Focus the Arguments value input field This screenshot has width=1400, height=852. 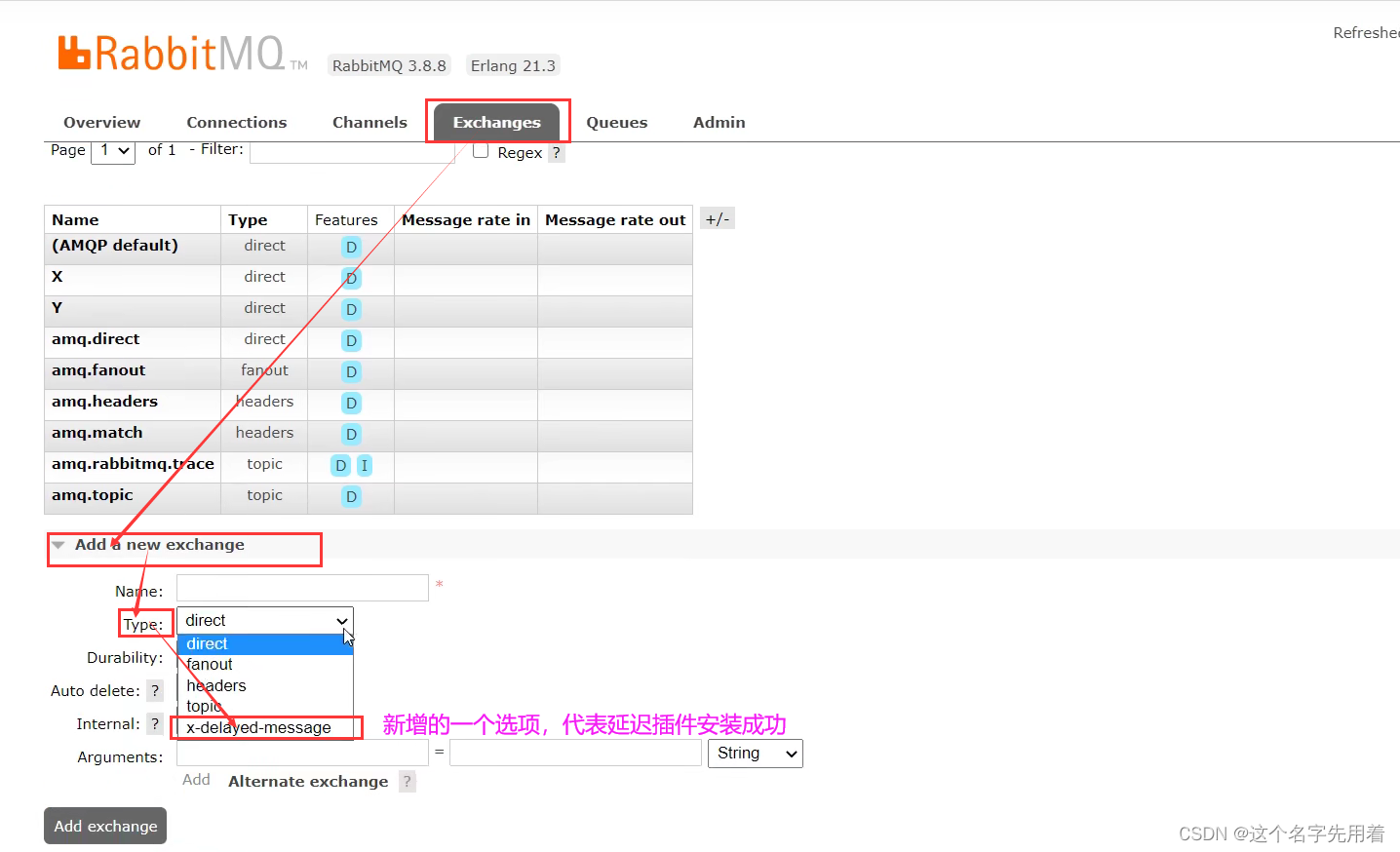click(x=575, y=754)
